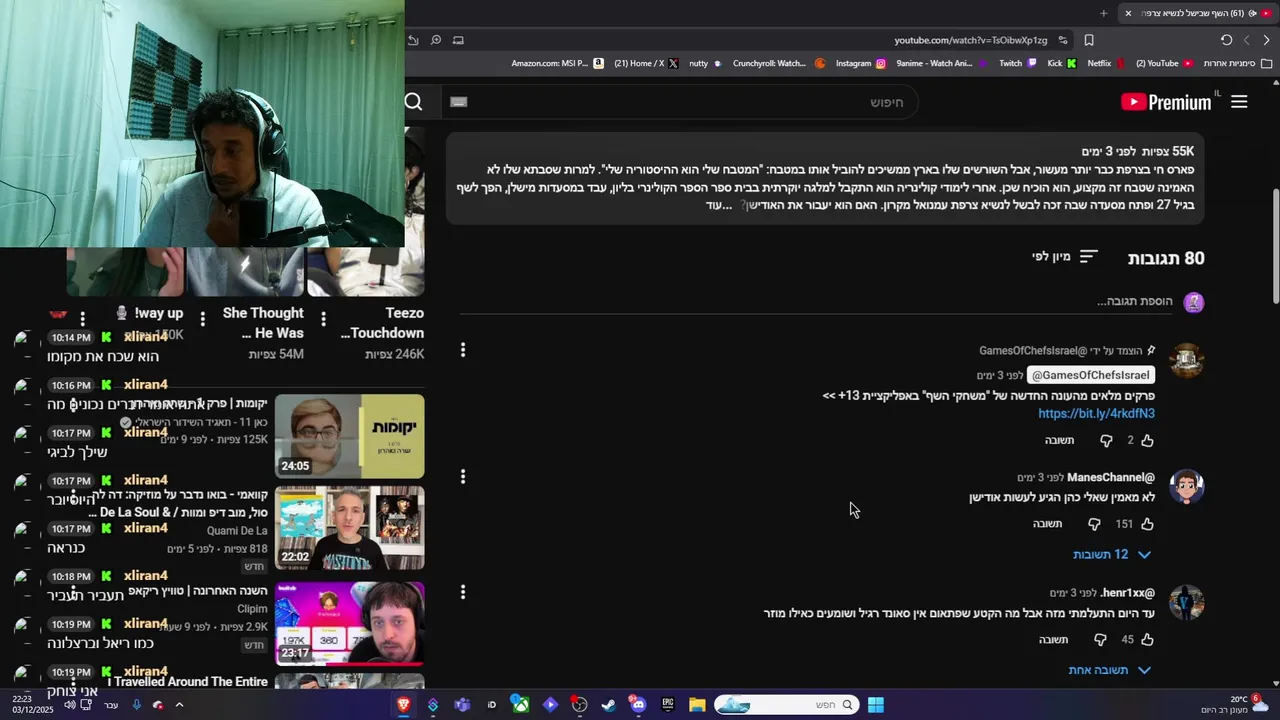Expand the single reply under henr1xx comment
Viewport: 1280px width, 720px height.
pyautogui.click(x=1109, y=670)
